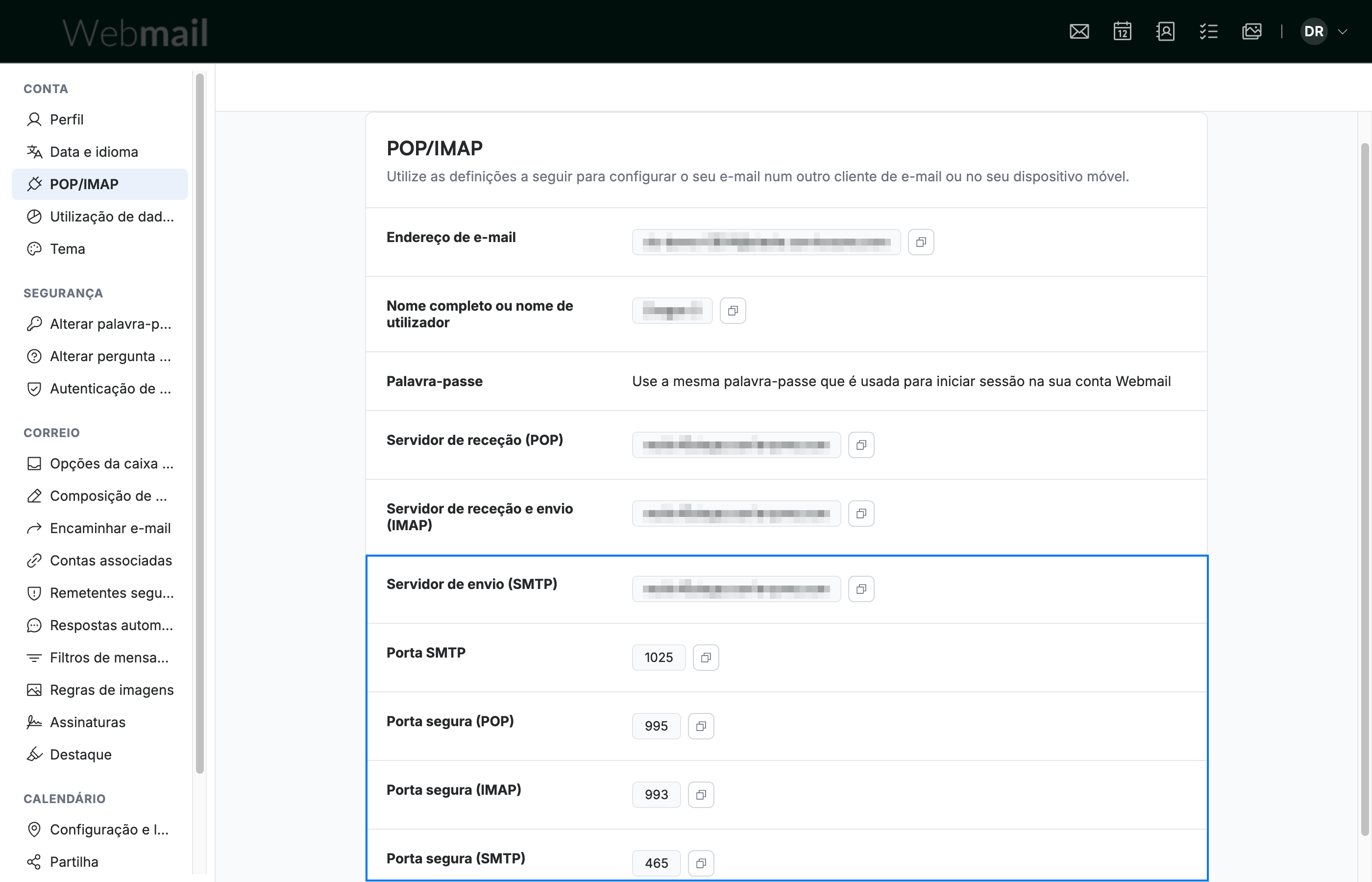The width and height of the screenshot is (1372, 882).
Task: Open Filtros de mensagens settings
Action: 99,658
